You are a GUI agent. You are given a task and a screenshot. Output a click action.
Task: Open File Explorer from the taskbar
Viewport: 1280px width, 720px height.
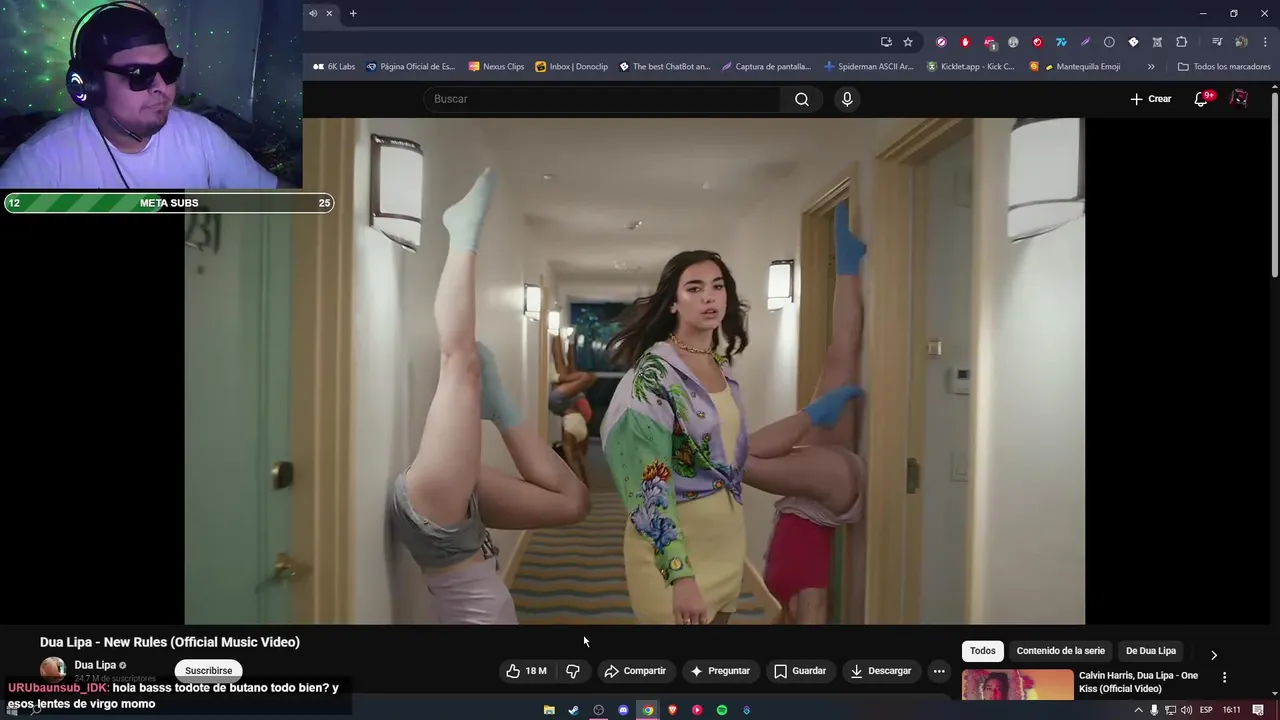tap(549, 710)
